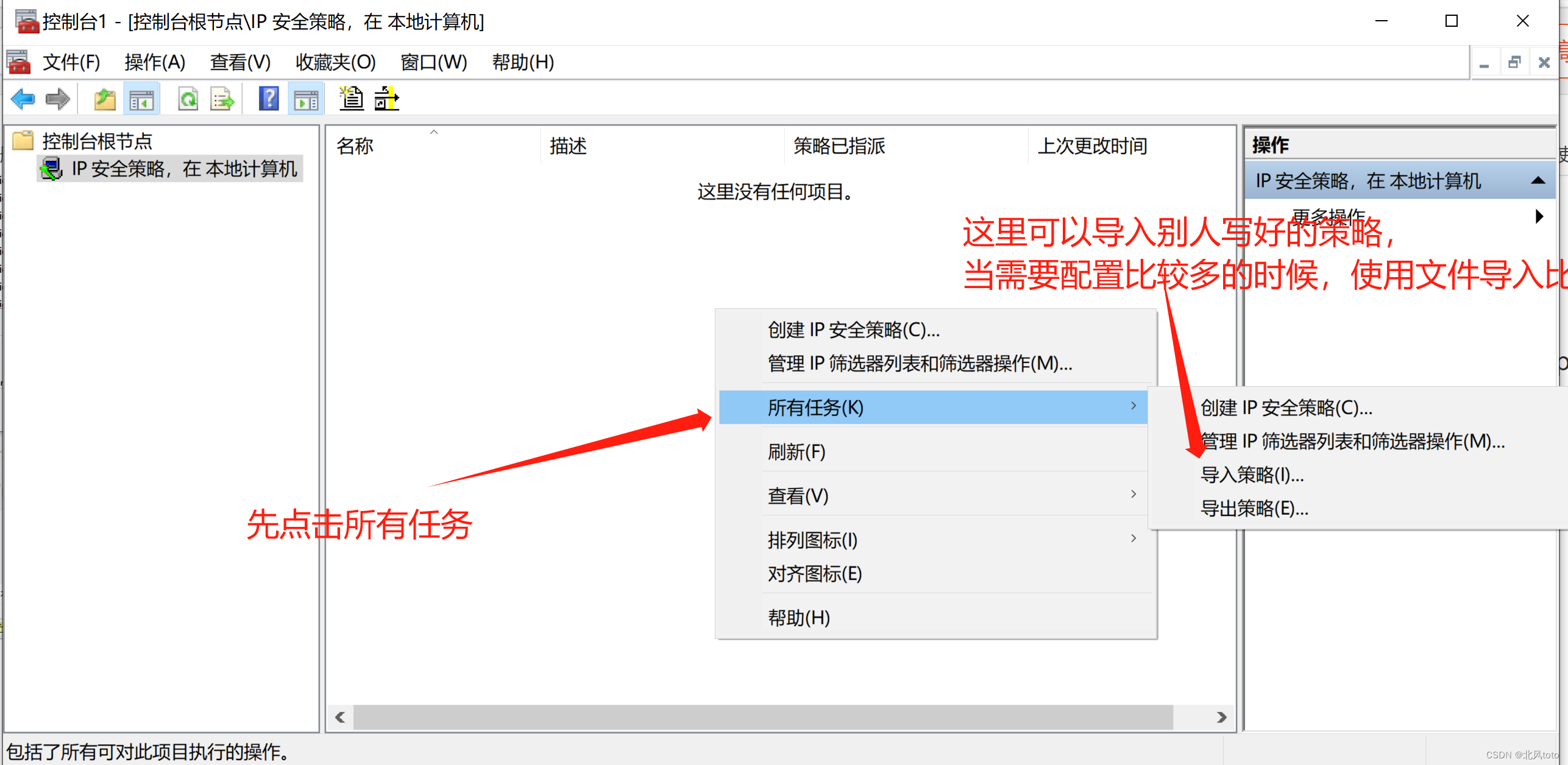This screenshot has height=765, width=1568.
Task: Click the Manage IP filter lists toolbar icon
Action: pyautogui.click(x=386, y=99)
